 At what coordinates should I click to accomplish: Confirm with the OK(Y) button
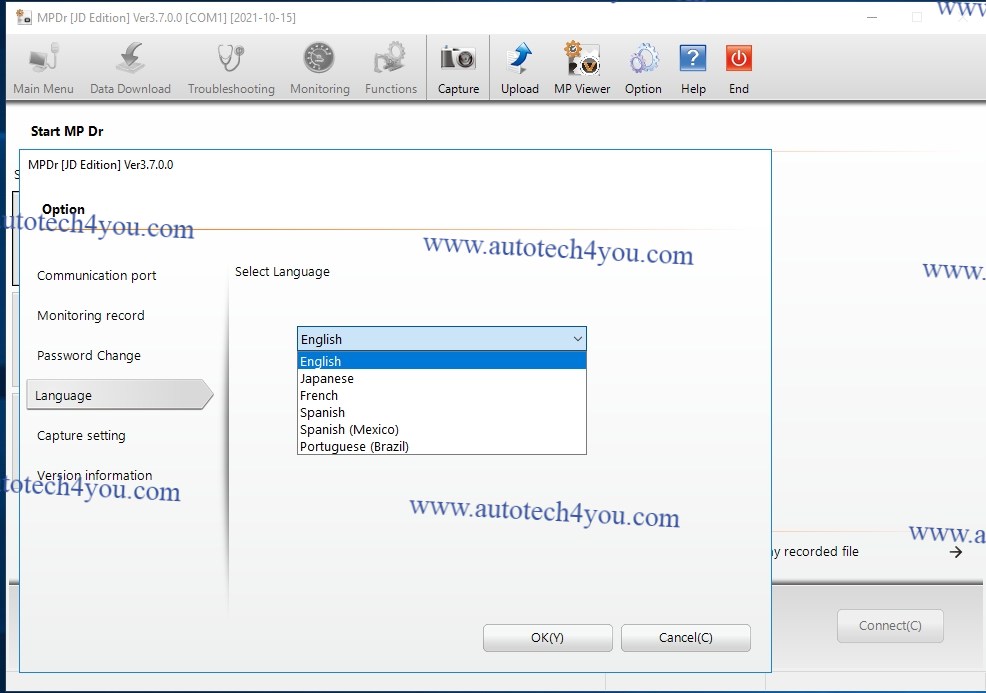[x=547, y=638]
